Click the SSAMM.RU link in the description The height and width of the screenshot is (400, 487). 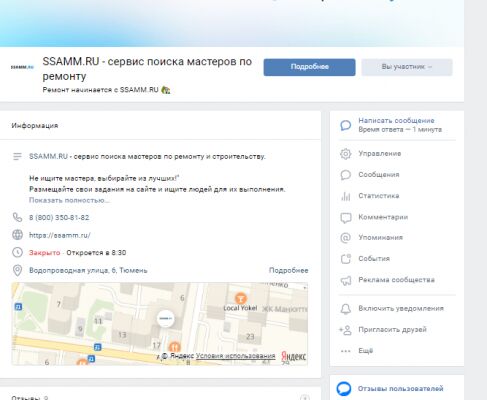[x=48, y=156]
